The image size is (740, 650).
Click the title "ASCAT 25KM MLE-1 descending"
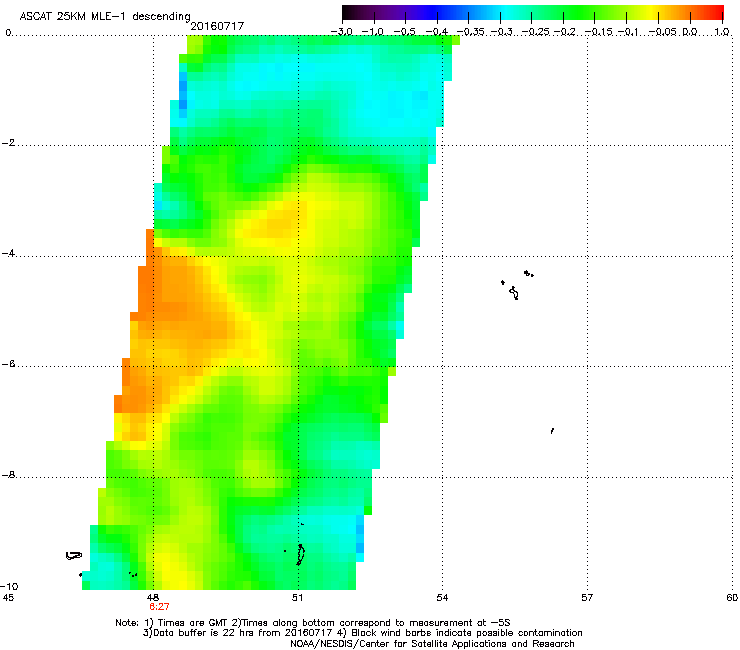(x=105, y=16)
